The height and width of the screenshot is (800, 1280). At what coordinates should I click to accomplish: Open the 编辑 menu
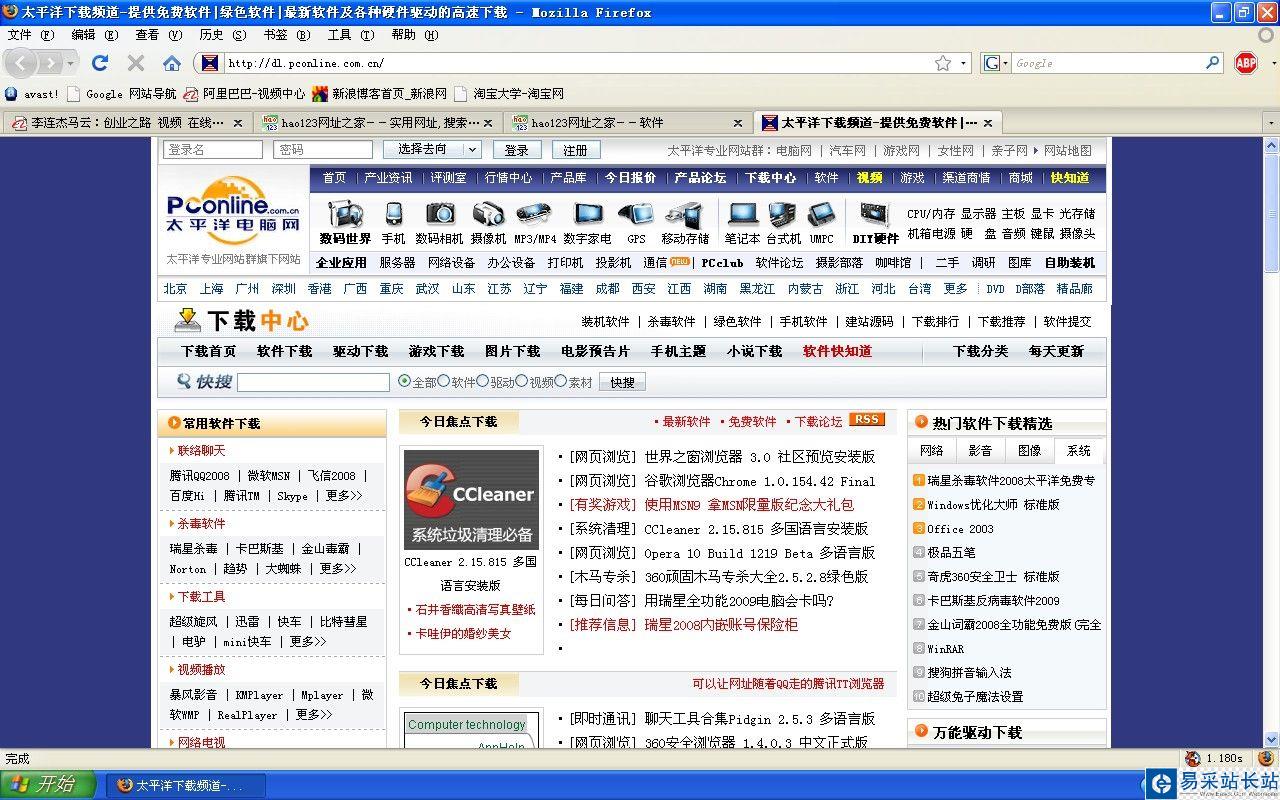95,35
